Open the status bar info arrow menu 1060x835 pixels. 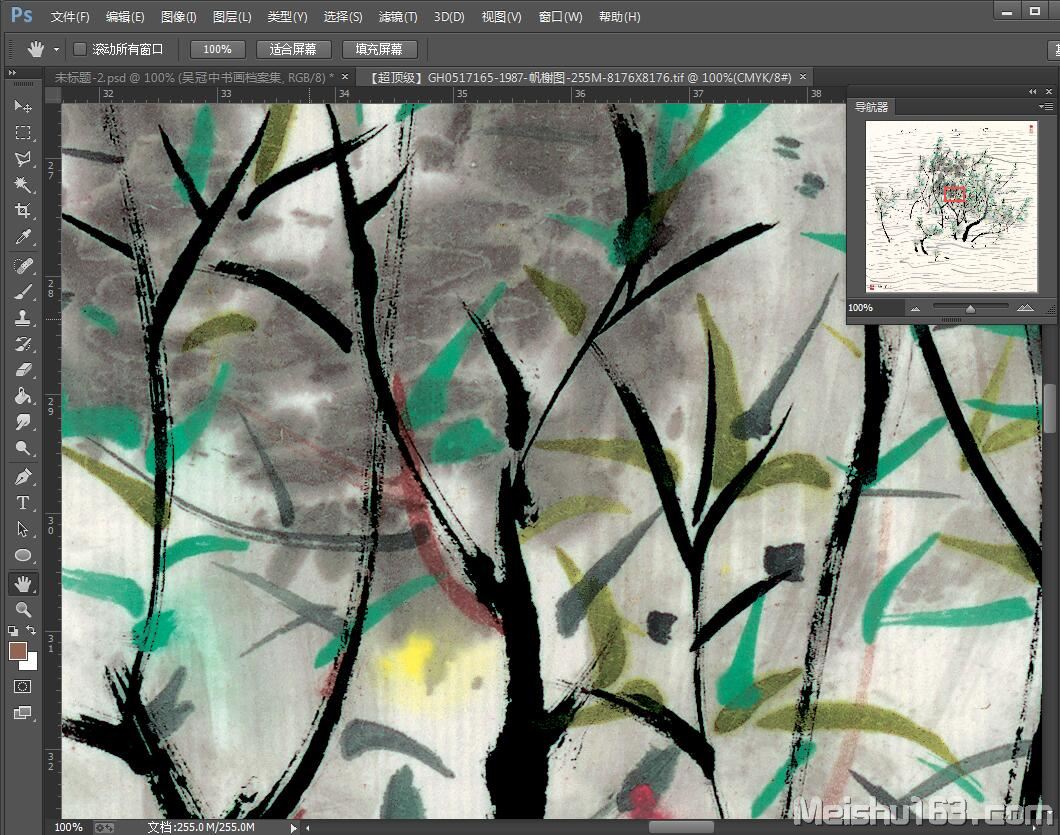coord(293,828)
